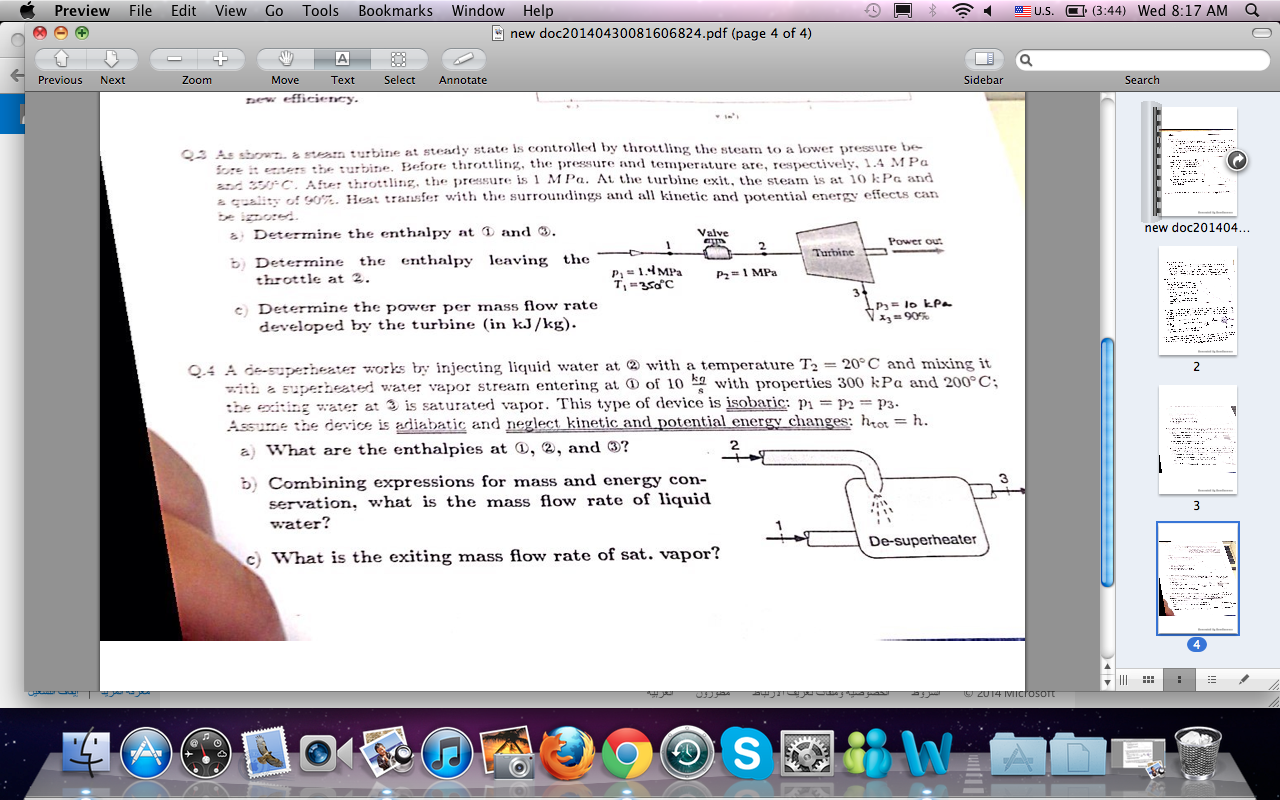This screenshot has width=1280, height=800.
Task: Switch sidebar to contact sheet grid view
Action: pyautogui.click(x=1148, y=679)
